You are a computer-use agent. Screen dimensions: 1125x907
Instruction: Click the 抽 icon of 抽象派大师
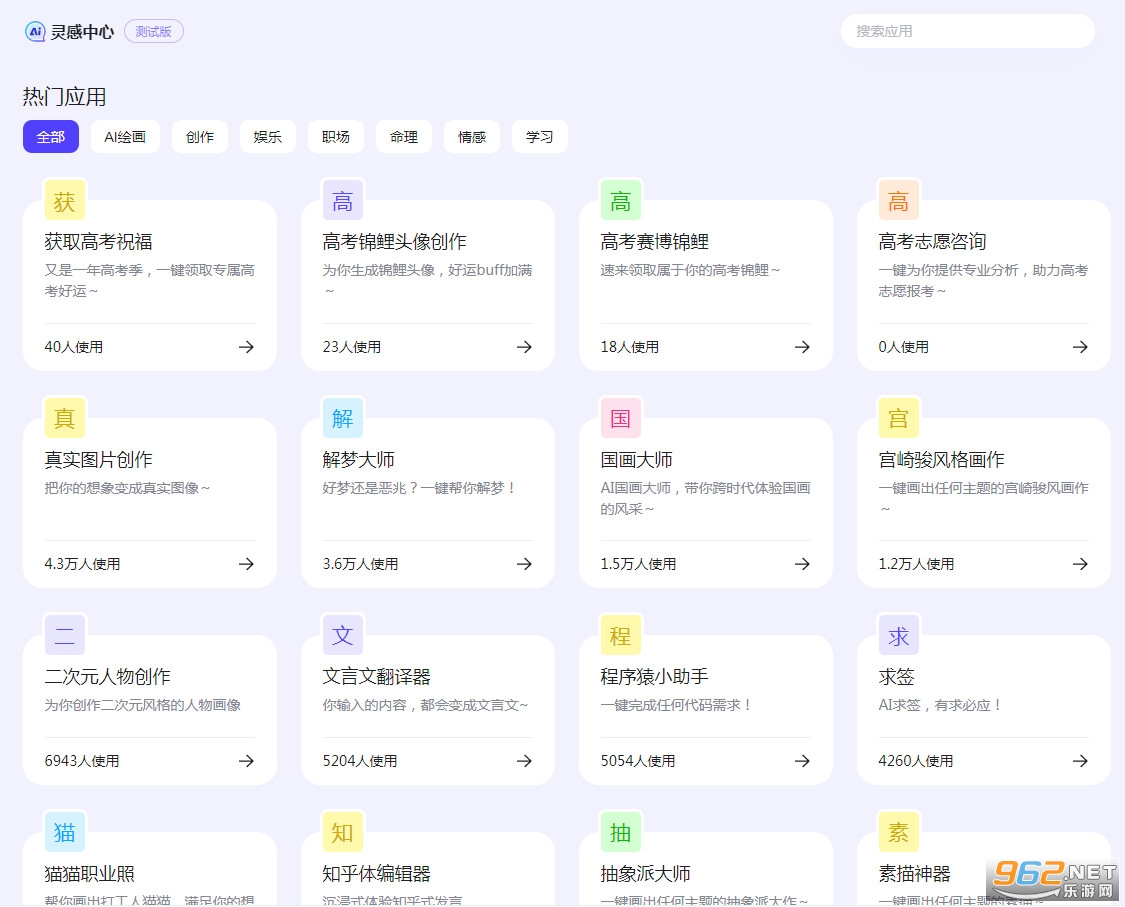[621, 832]
